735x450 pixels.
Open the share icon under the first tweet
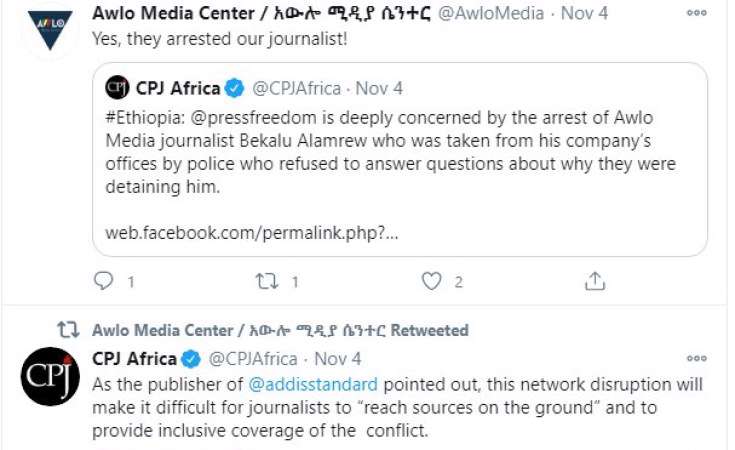pyautogui.click(x=595, y=281)
